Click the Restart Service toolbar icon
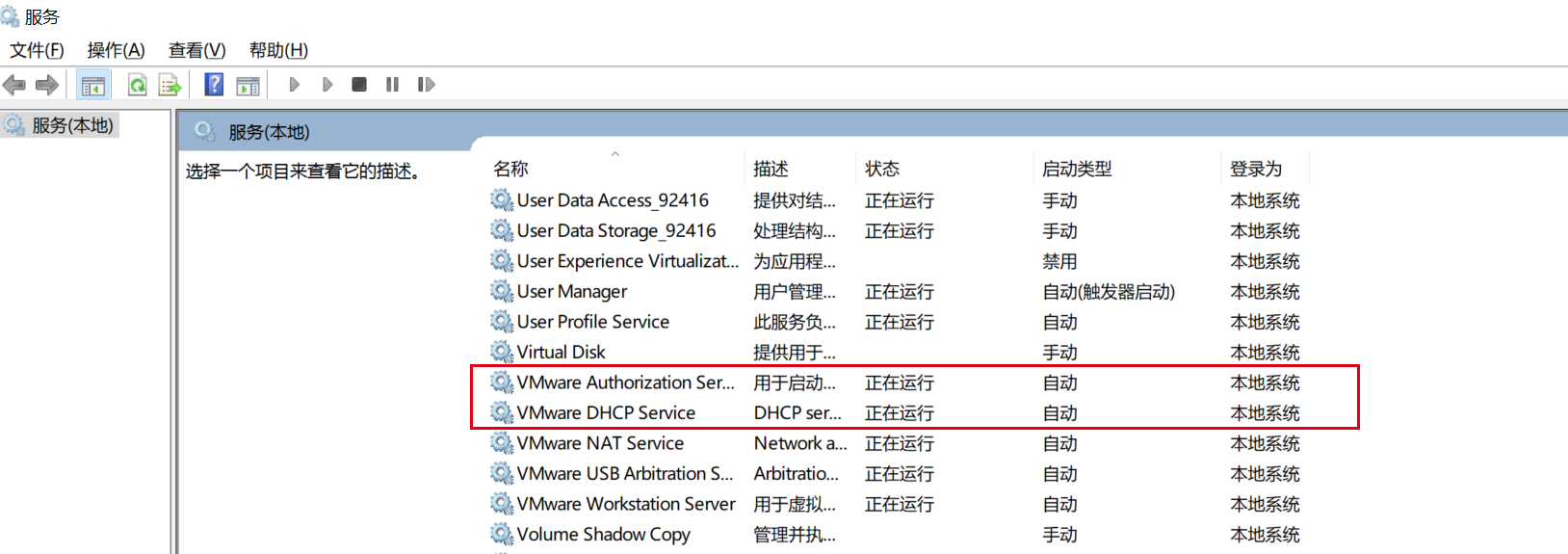 point(426,85)
